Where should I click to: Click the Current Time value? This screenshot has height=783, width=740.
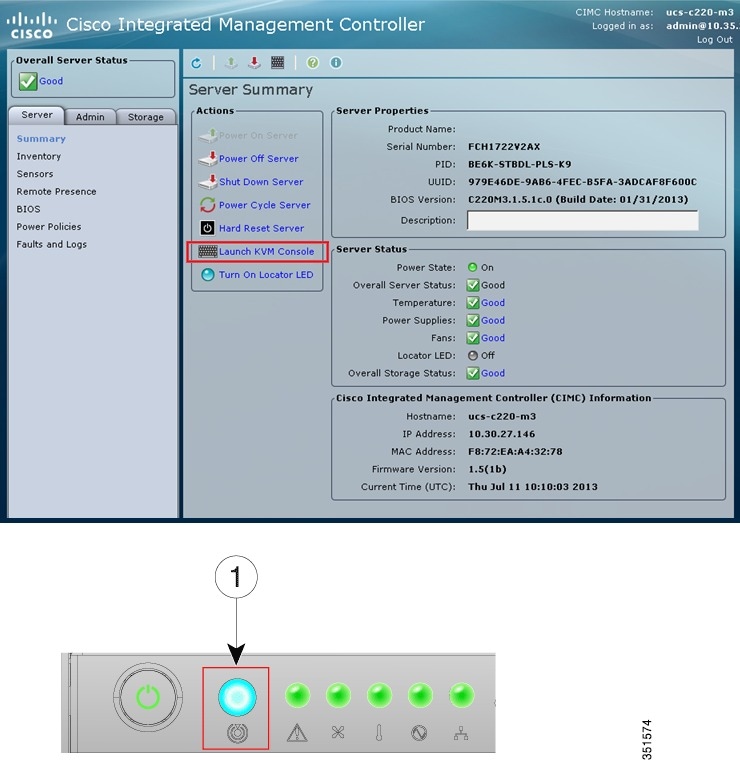point(532,486)
